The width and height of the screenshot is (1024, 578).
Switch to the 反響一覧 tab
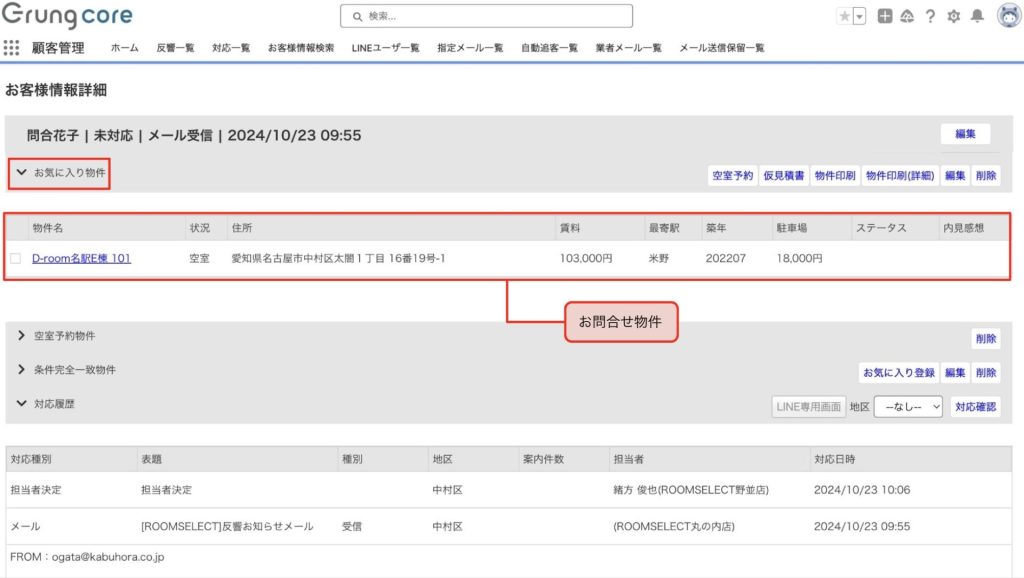[x=175, y=48]
